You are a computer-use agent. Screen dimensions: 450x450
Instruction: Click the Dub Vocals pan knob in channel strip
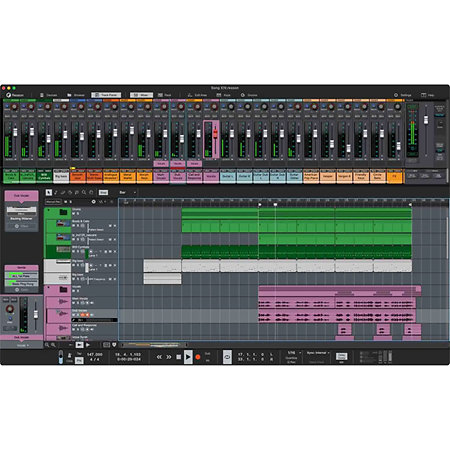[x=10, y=309]
